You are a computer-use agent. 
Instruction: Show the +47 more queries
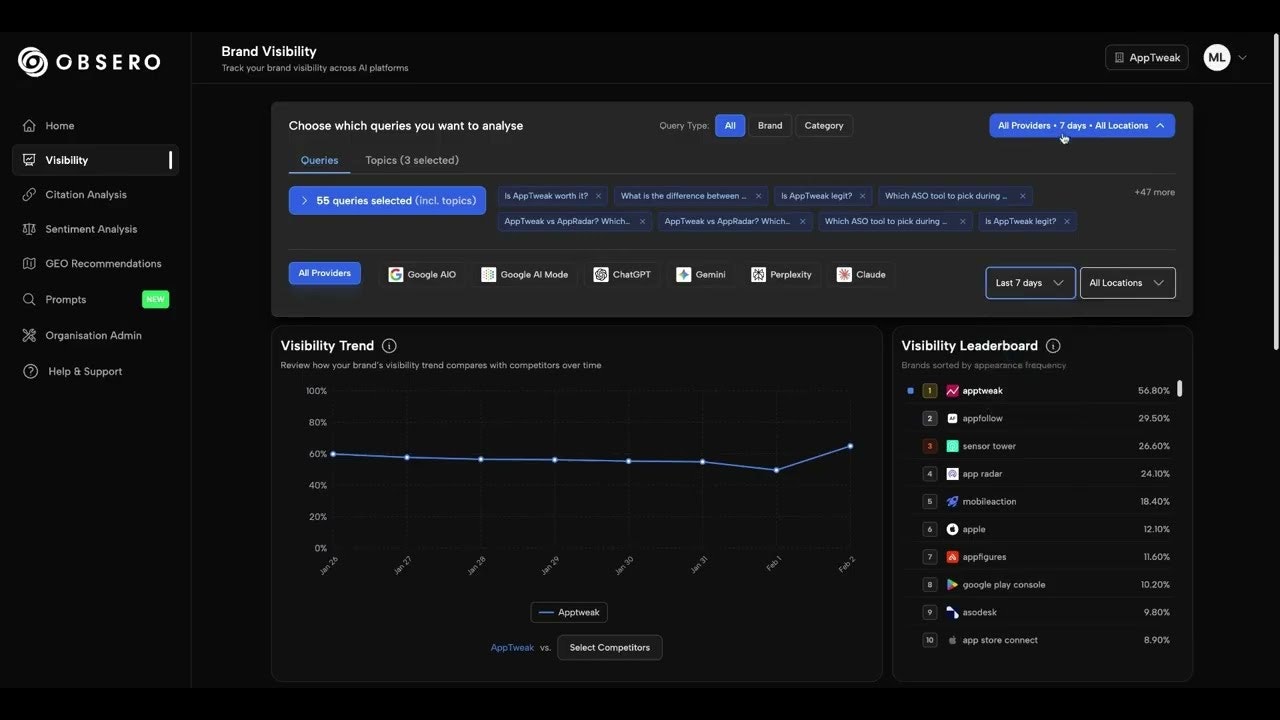(x=1154, y=192)
